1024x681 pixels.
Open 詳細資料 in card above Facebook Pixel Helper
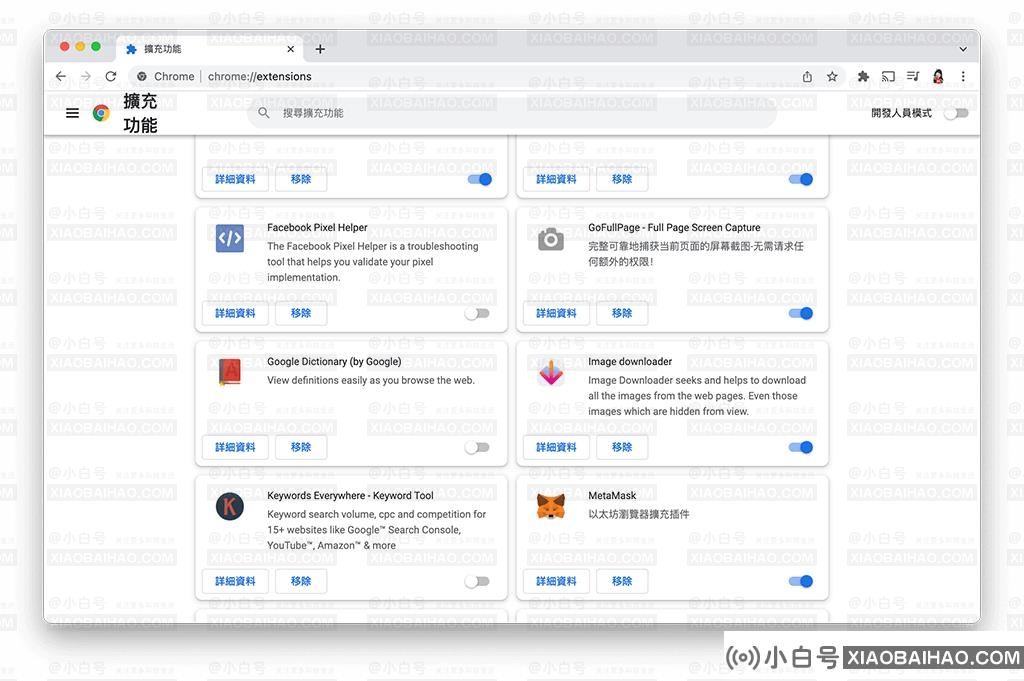235,179
